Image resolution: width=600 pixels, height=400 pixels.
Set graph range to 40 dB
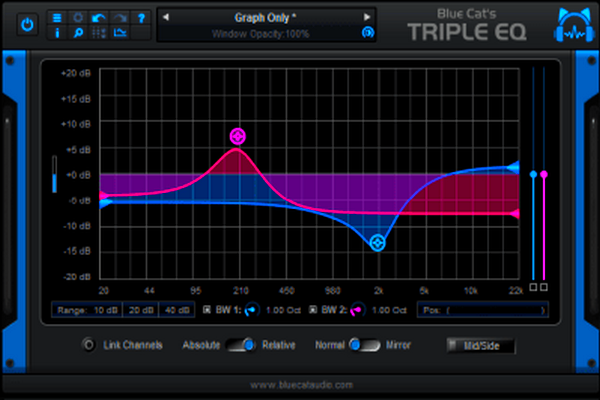[x=177, y=310]
